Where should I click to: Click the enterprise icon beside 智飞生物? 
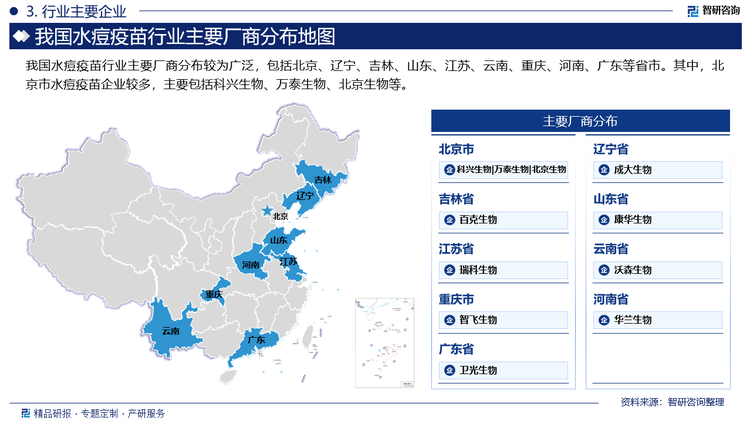click(x=449, y=320)
